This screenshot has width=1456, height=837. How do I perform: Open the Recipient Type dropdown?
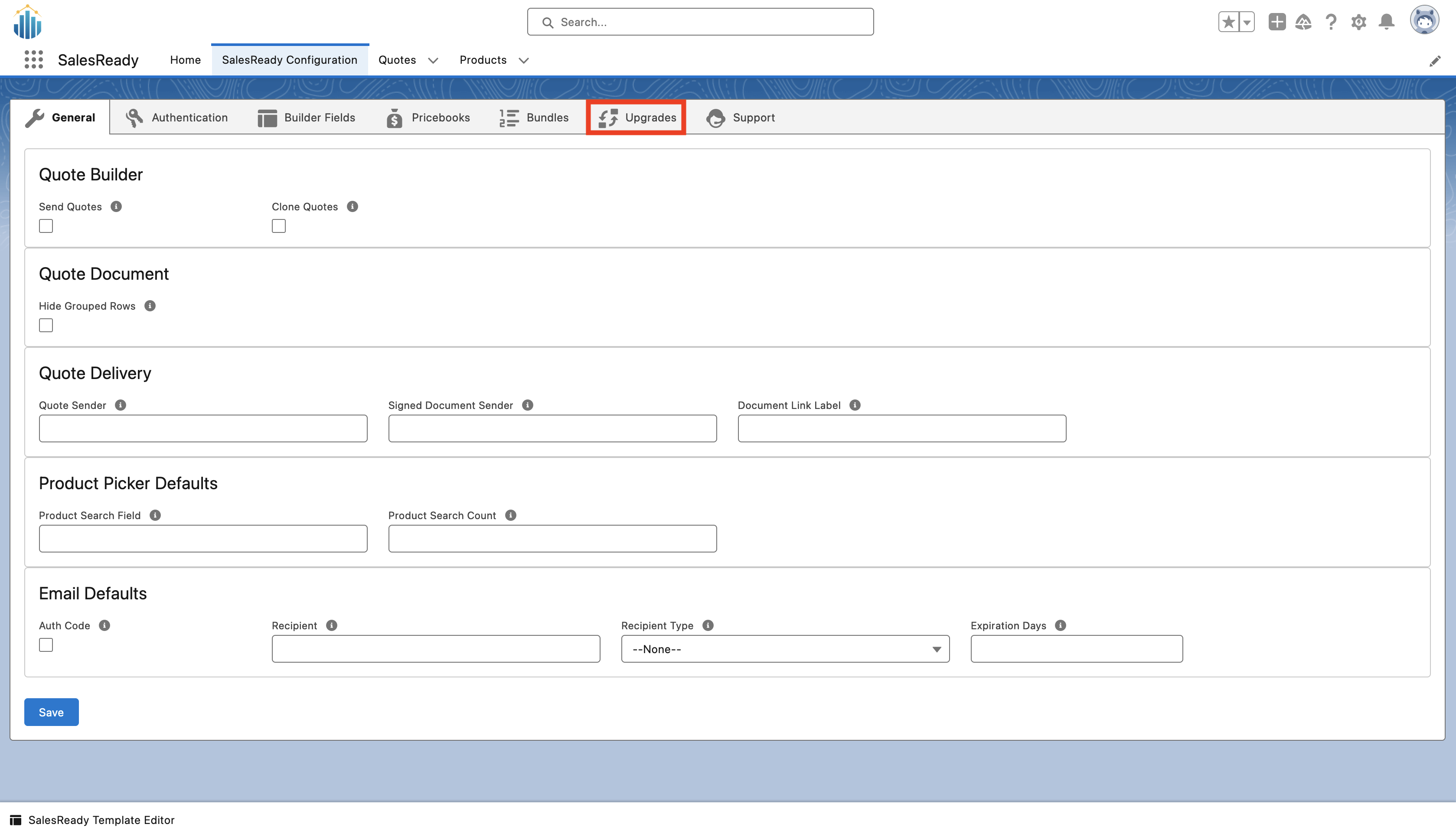coord(785,649)
